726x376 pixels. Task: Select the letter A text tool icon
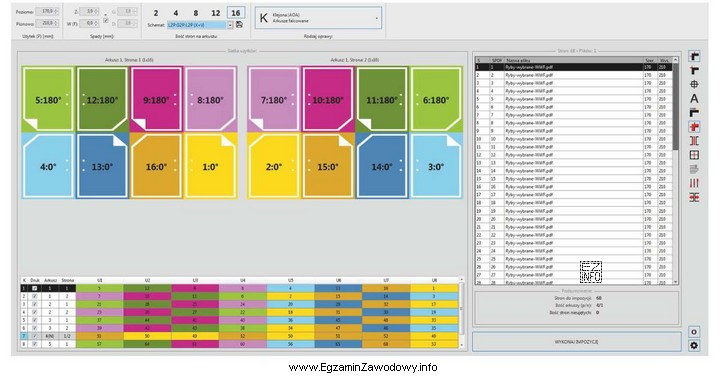[x=694, y=99]
